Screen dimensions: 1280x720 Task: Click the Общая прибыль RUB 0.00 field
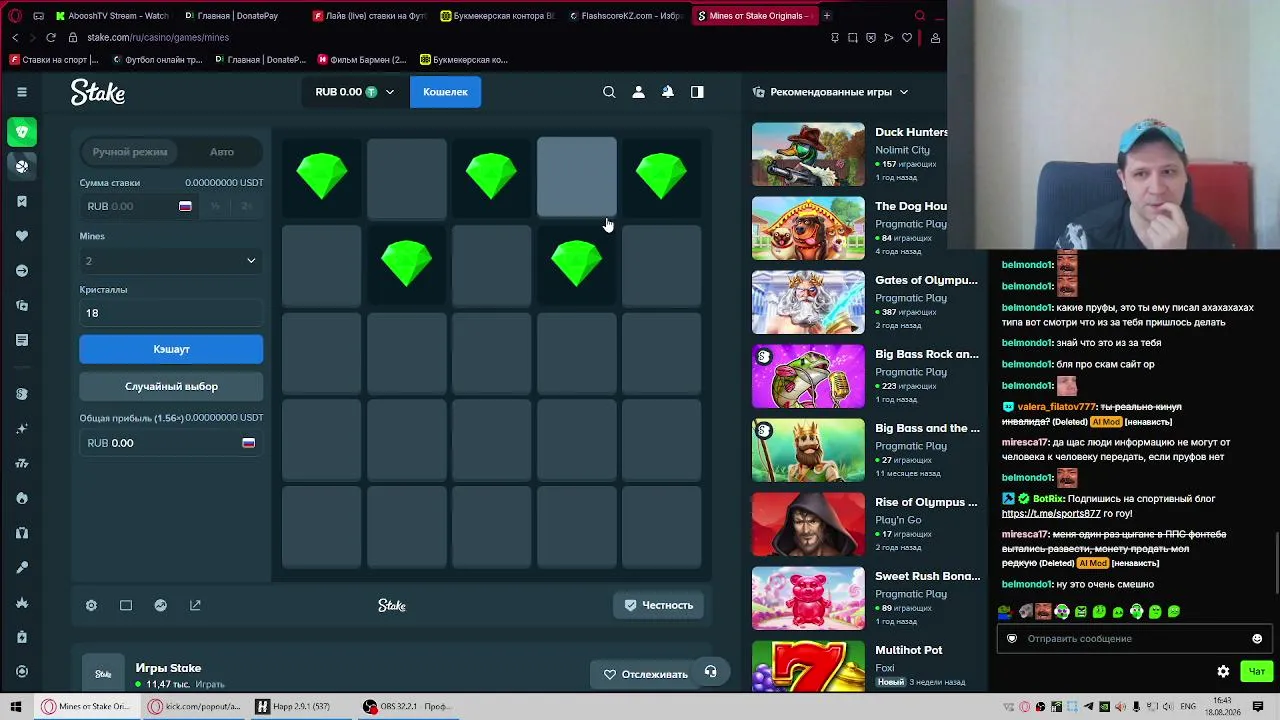(171, 443)
